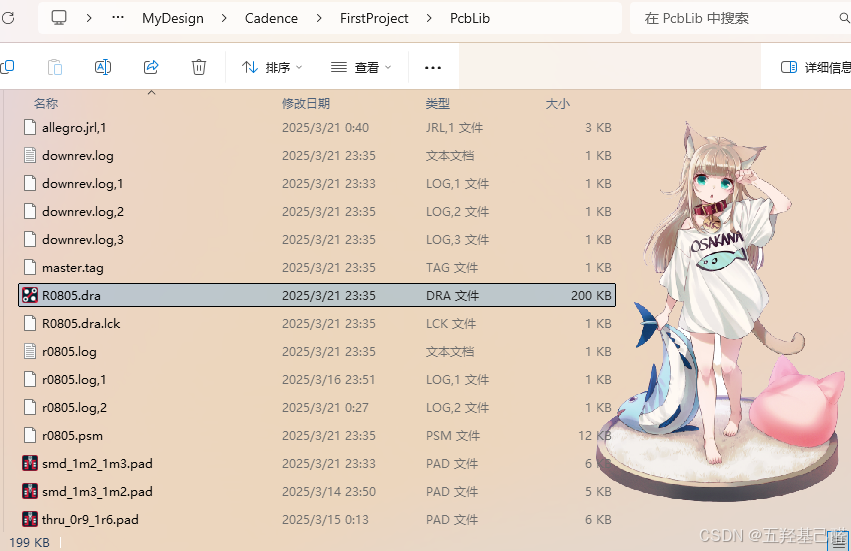The width and height of the screenshot is (851, 551).
Task: Click the R0805.dra Allegro file icon
Action: tap(30, 295)
